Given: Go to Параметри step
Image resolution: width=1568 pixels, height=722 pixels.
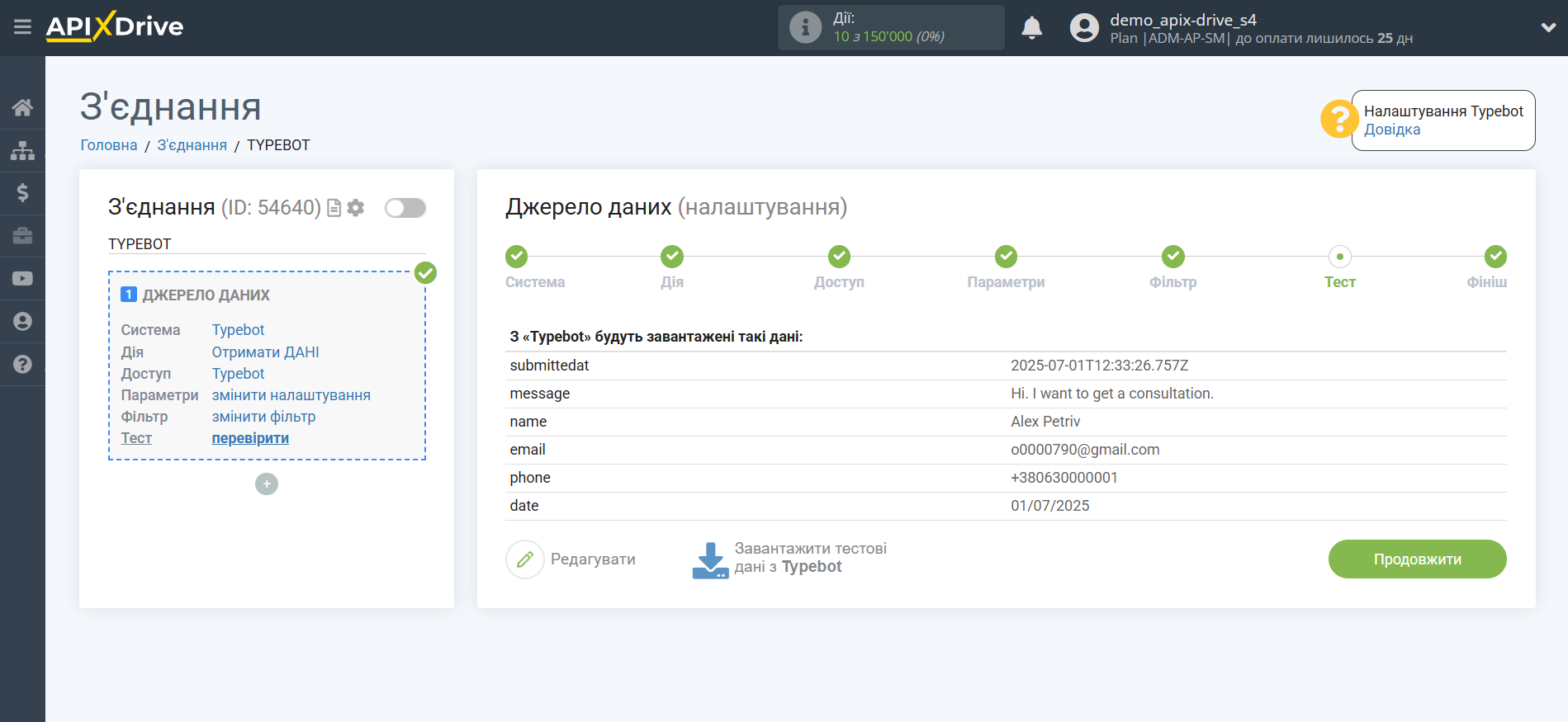Looking at the screenshot, I should (1006, 257).
